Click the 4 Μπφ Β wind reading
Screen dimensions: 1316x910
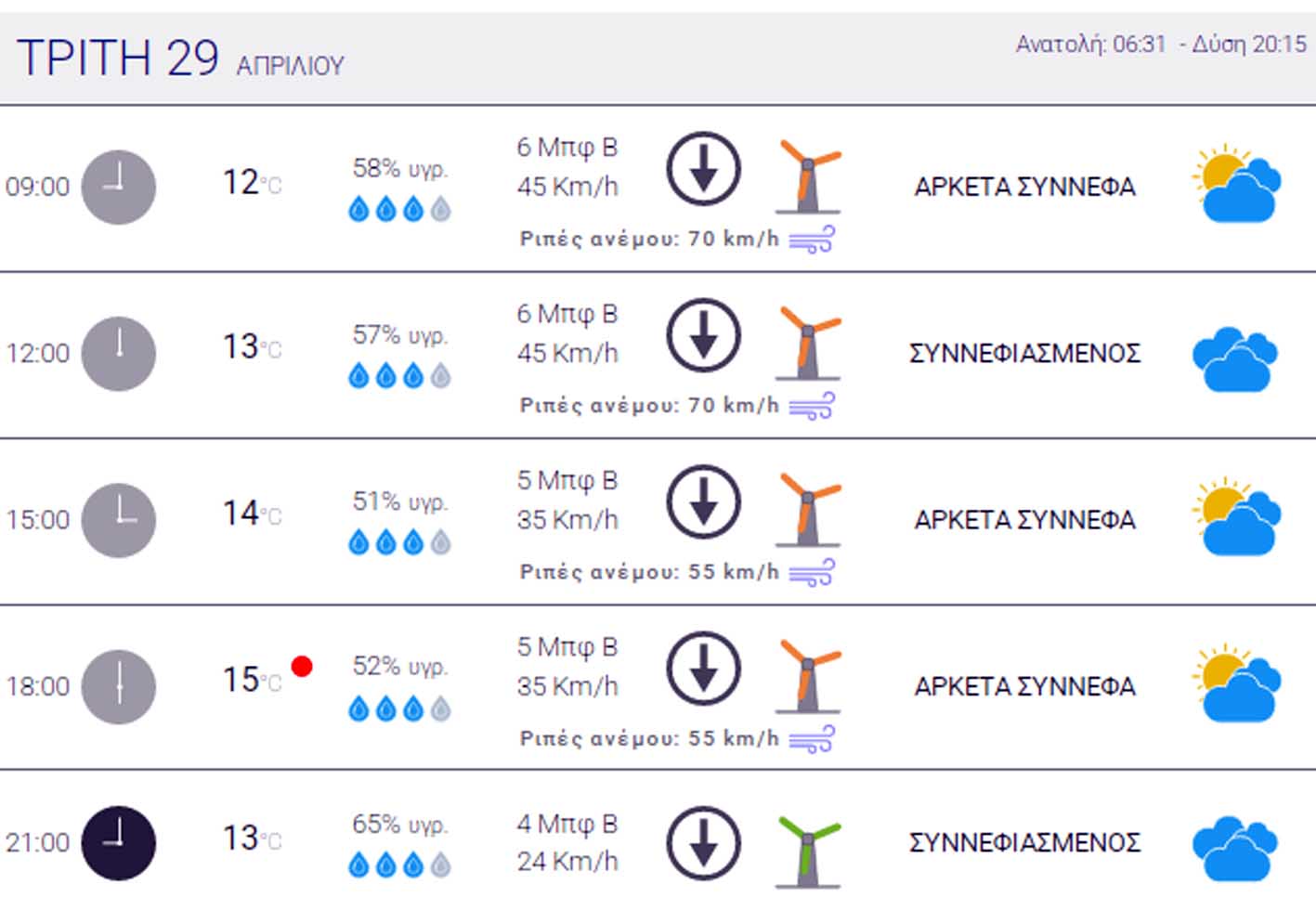tap(567, 824)
